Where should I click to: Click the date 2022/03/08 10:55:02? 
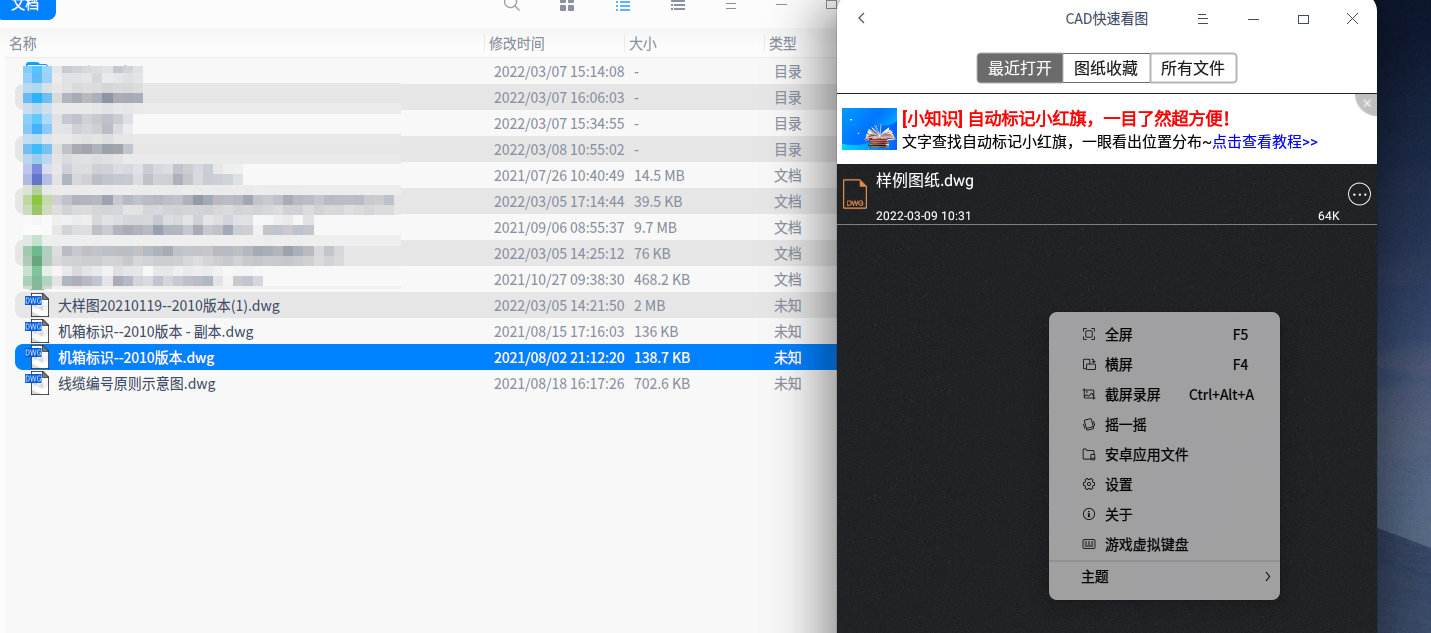pyautogui.click(x=559, y=149)
